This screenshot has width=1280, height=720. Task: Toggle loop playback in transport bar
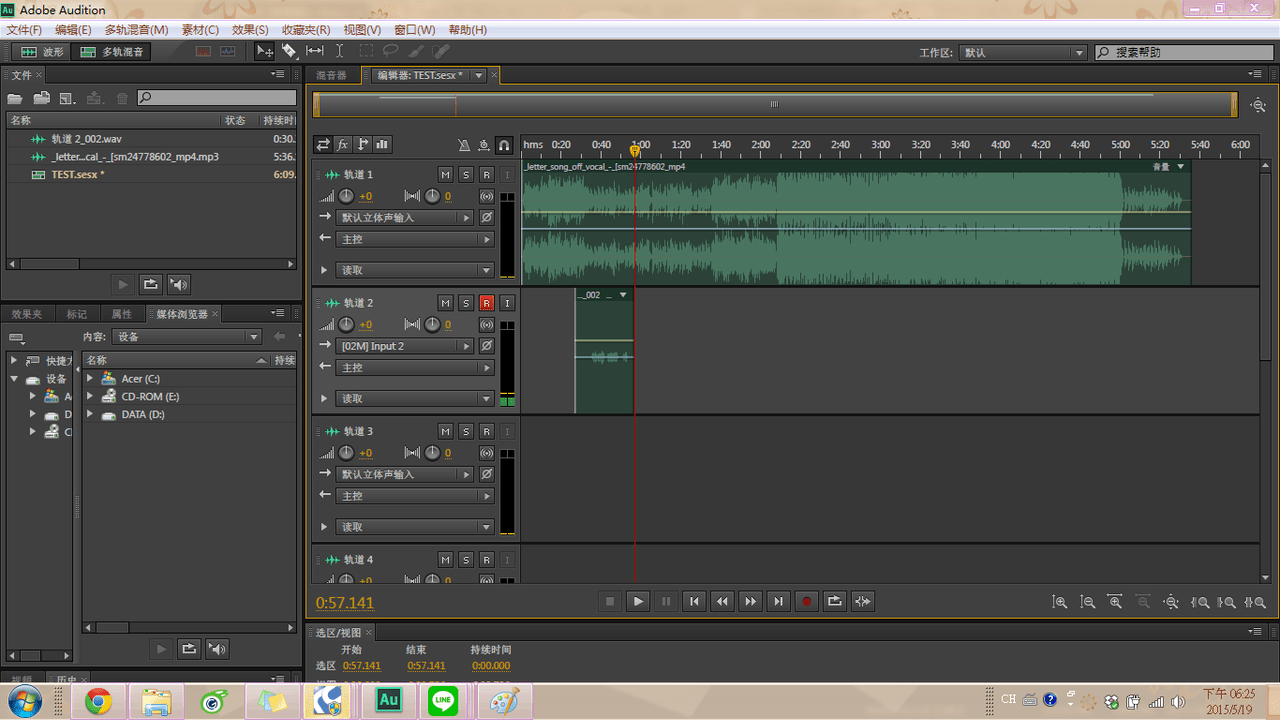[x=834, y=601]
